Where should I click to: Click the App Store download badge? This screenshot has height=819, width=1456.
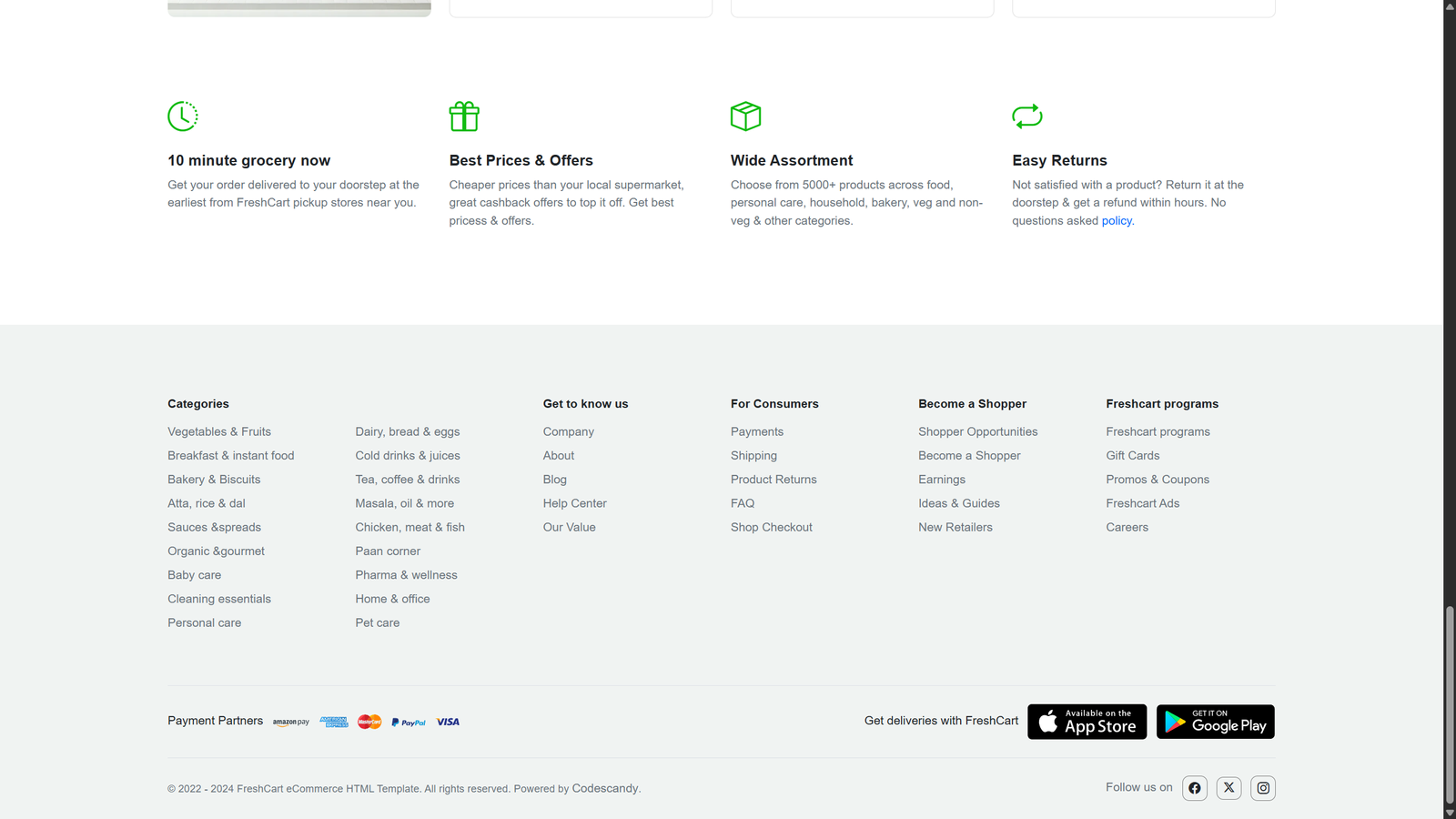(x=1087, y=722)
